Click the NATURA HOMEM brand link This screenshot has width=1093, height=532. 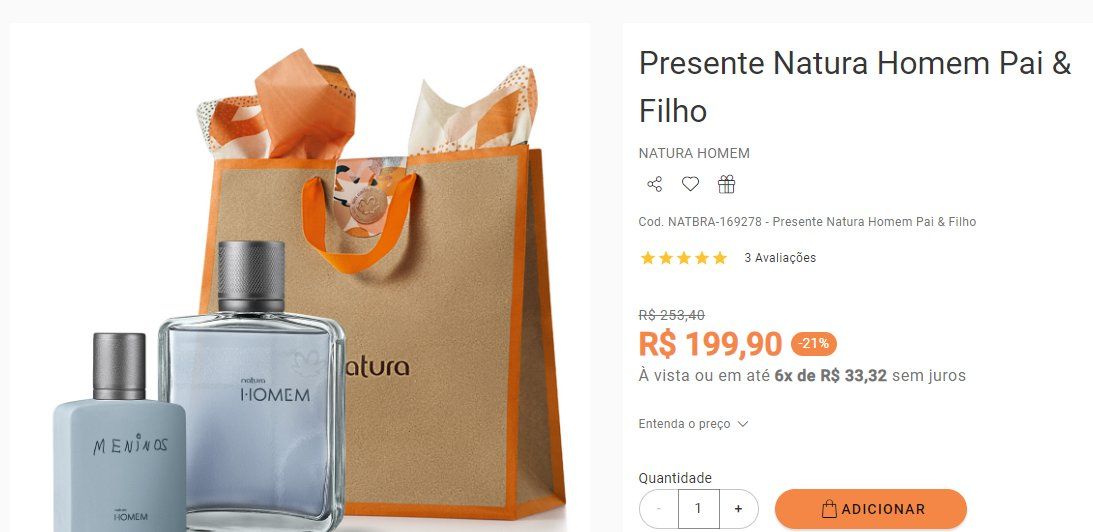[x=694, y=153]
